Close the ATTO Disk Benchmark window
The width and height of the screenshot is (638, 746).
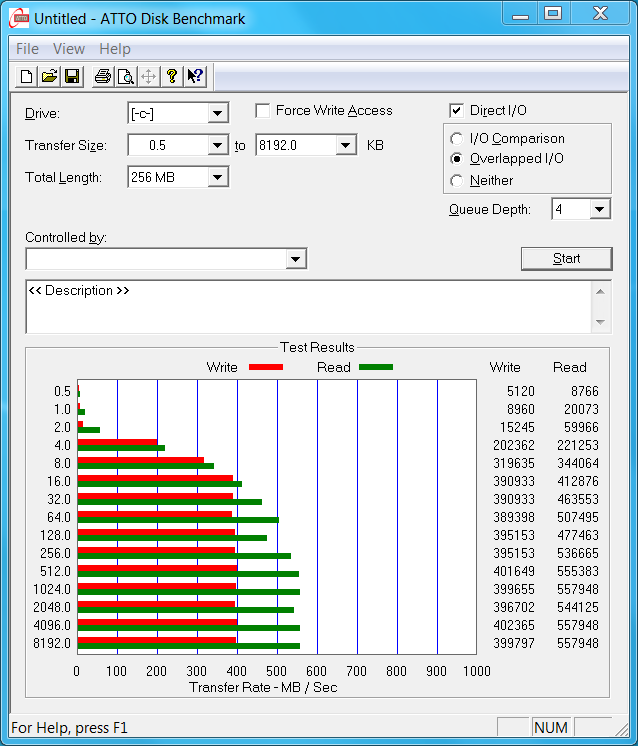tap(600, 14)
